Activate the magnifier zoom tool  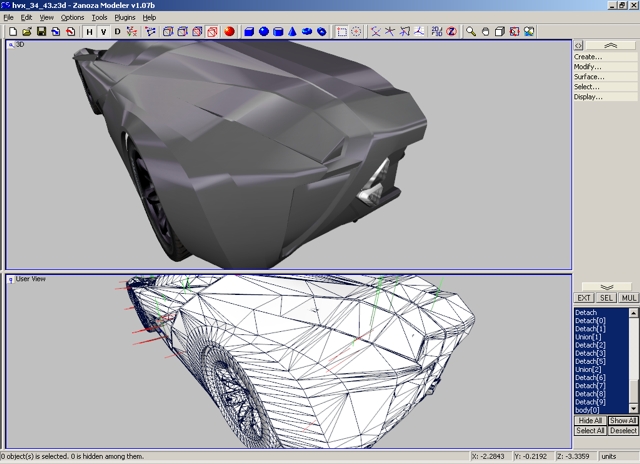pyautogui.click(x=471, y=31)
